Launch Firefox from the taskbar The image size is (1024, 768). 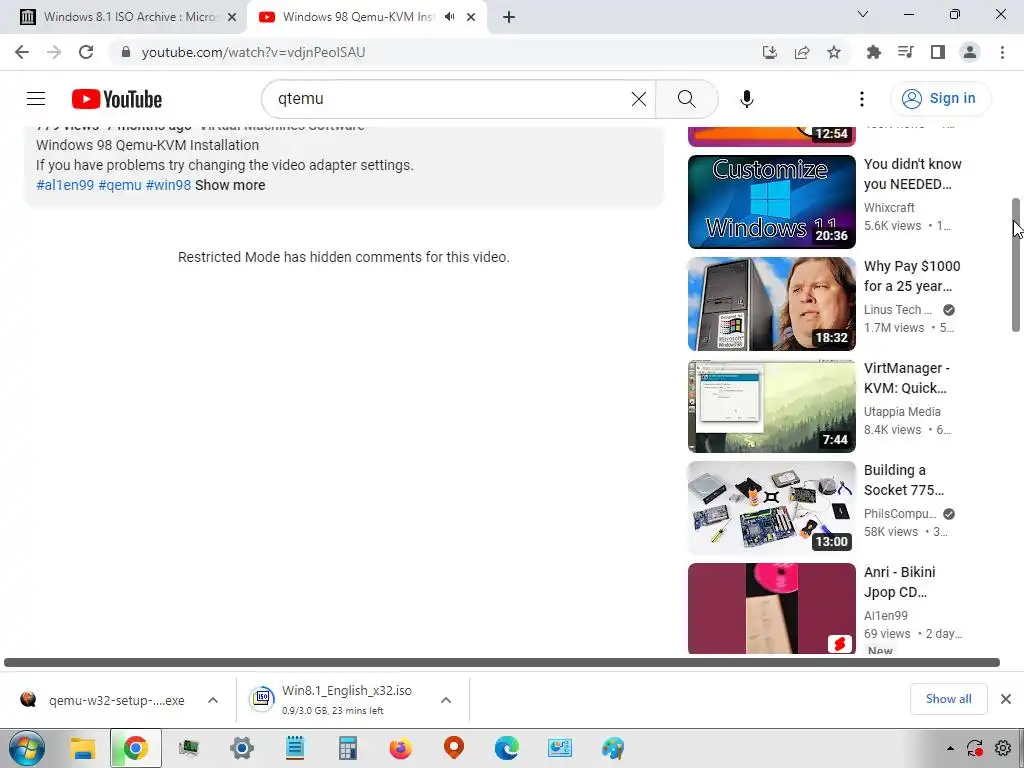tap(400, 748)
